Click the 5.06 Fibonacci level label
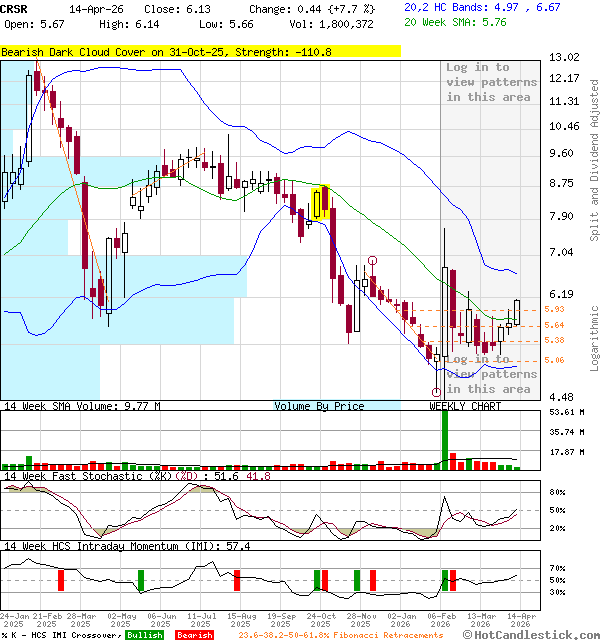This screenshot has width=600, height=640. pyautogui.click(x=554, y=360)
